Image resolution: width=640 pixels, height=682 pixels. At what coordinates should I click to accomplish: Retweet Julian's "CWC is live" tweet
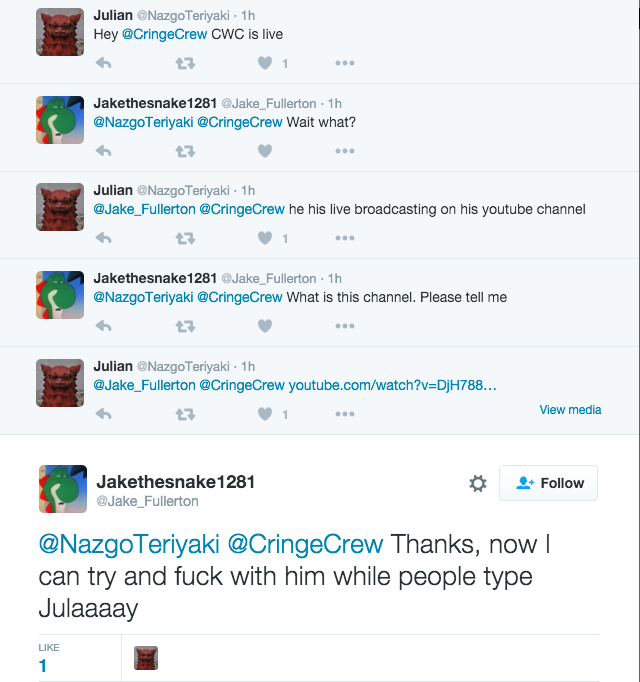[x=185, y=64]
